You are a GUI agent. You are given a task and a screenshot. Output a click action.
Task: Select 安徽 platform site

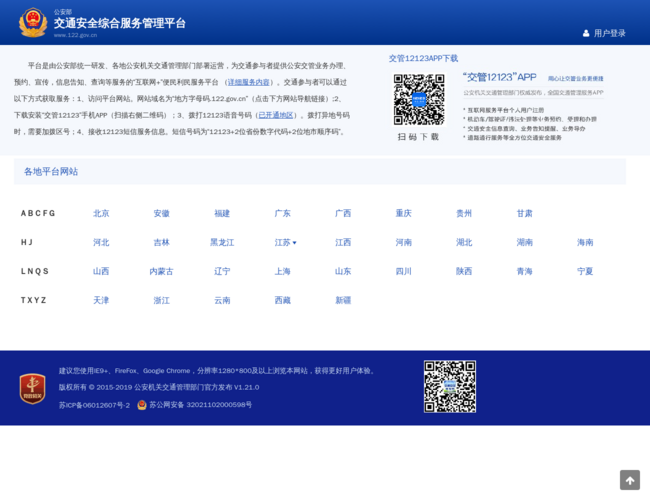161,213
